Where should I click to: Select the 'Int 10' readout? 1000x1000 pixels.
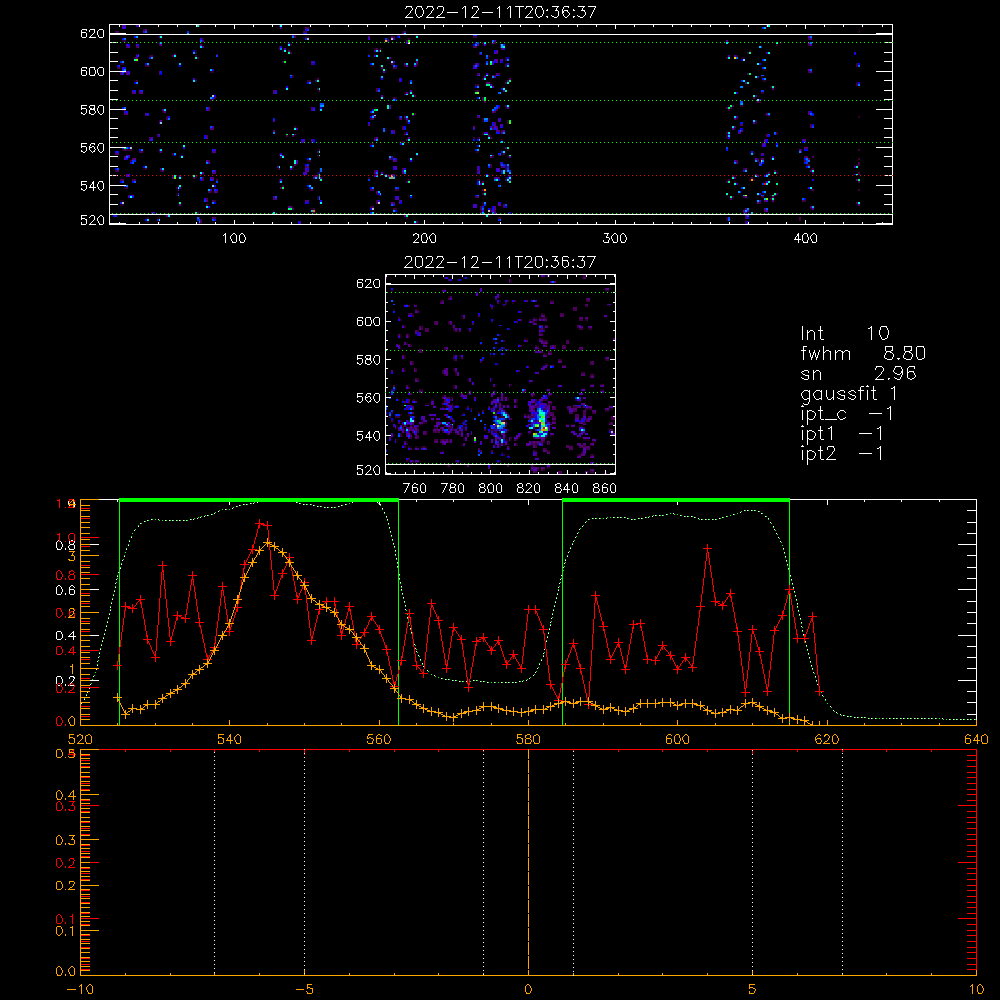pyautogui.click(x=845, y=333)
